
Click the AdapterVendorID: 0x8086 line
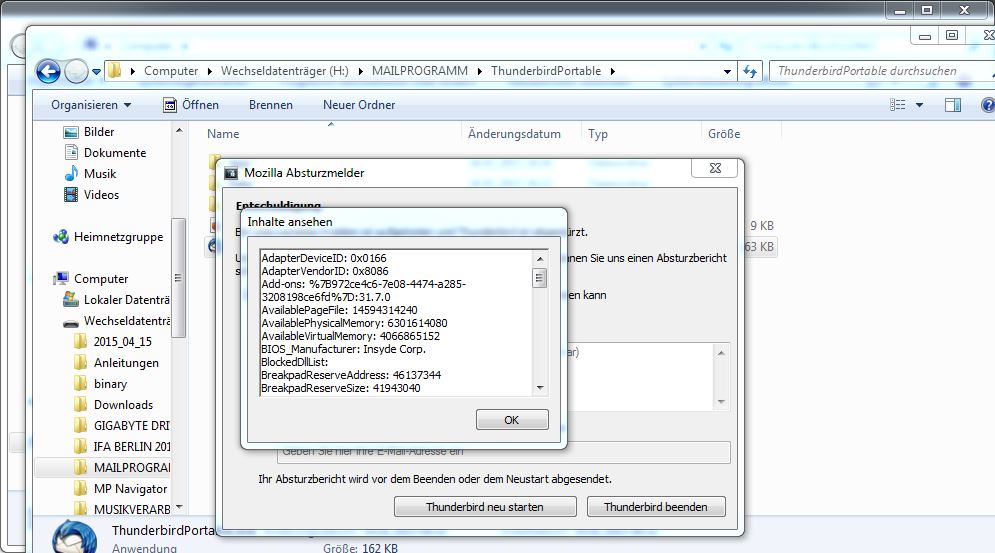point(325,271)
